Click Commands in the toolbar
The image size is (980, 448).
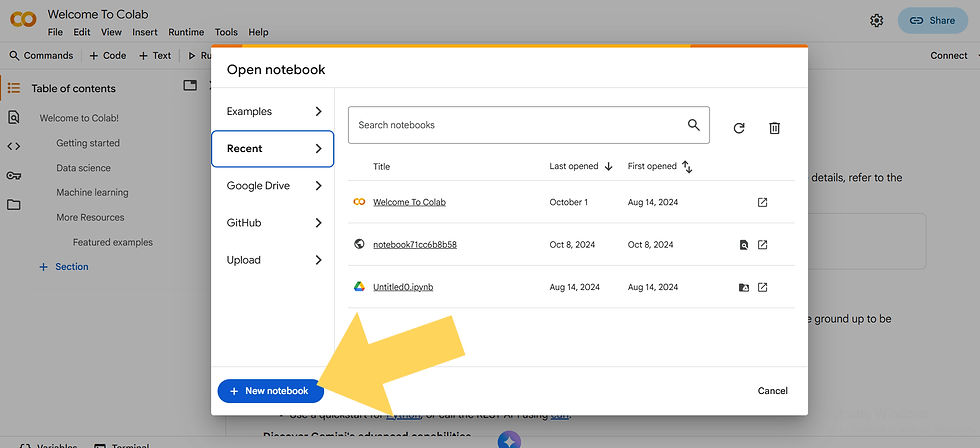41,56
